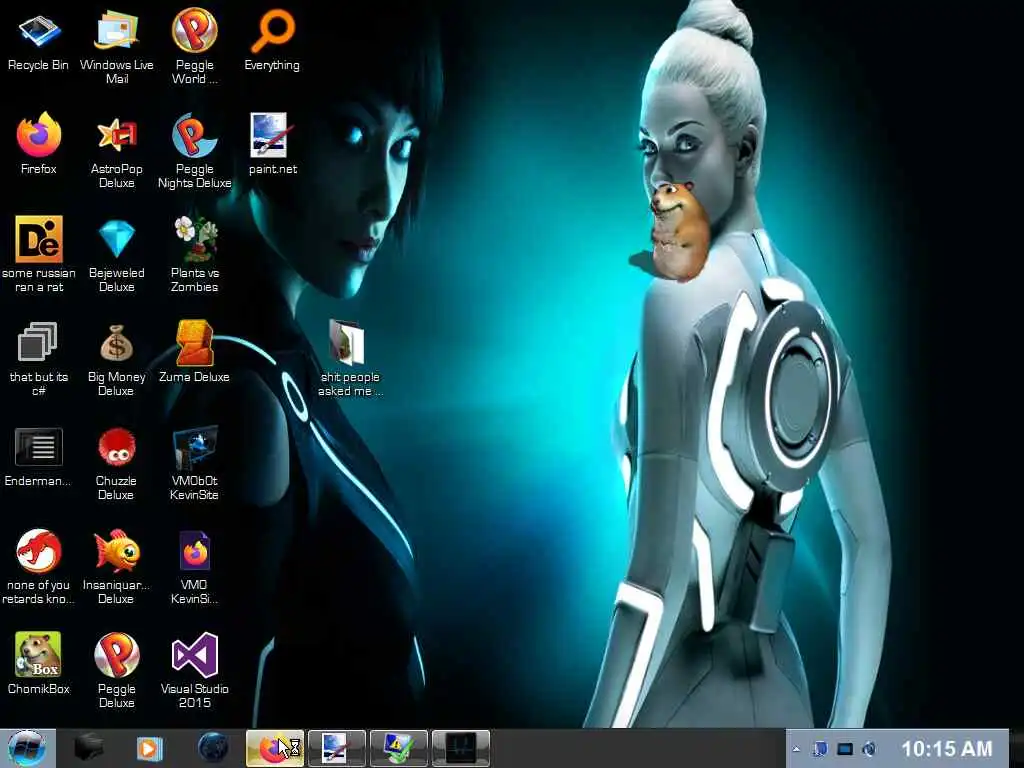Click the Windows Start orb
The width and height of the screenshot is (1024, 768).
25,748
